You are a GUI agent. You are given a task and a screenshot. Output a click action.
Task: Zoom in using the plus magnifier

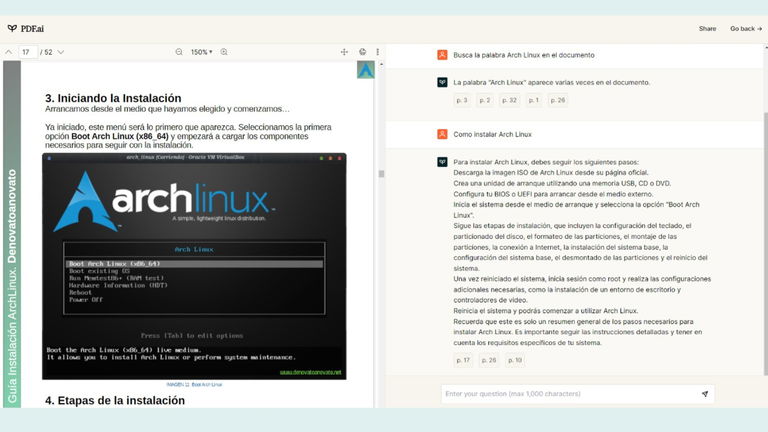point(224,52)
